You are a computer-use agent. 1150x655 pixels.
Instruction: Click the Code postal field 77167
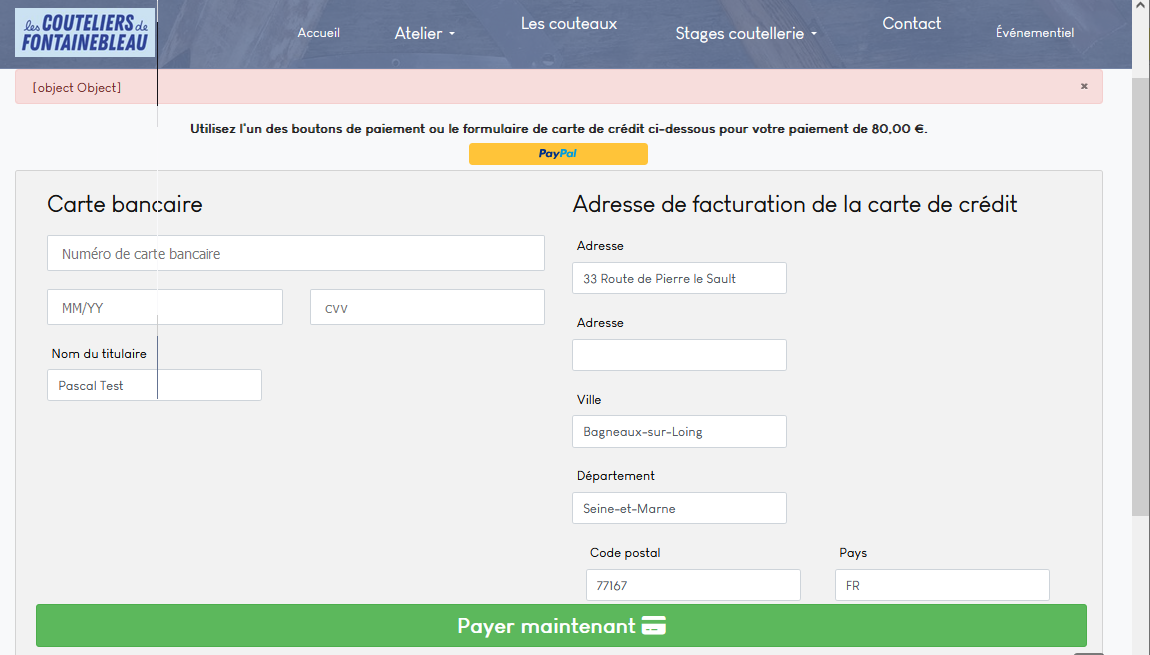(x=693, y=585)
